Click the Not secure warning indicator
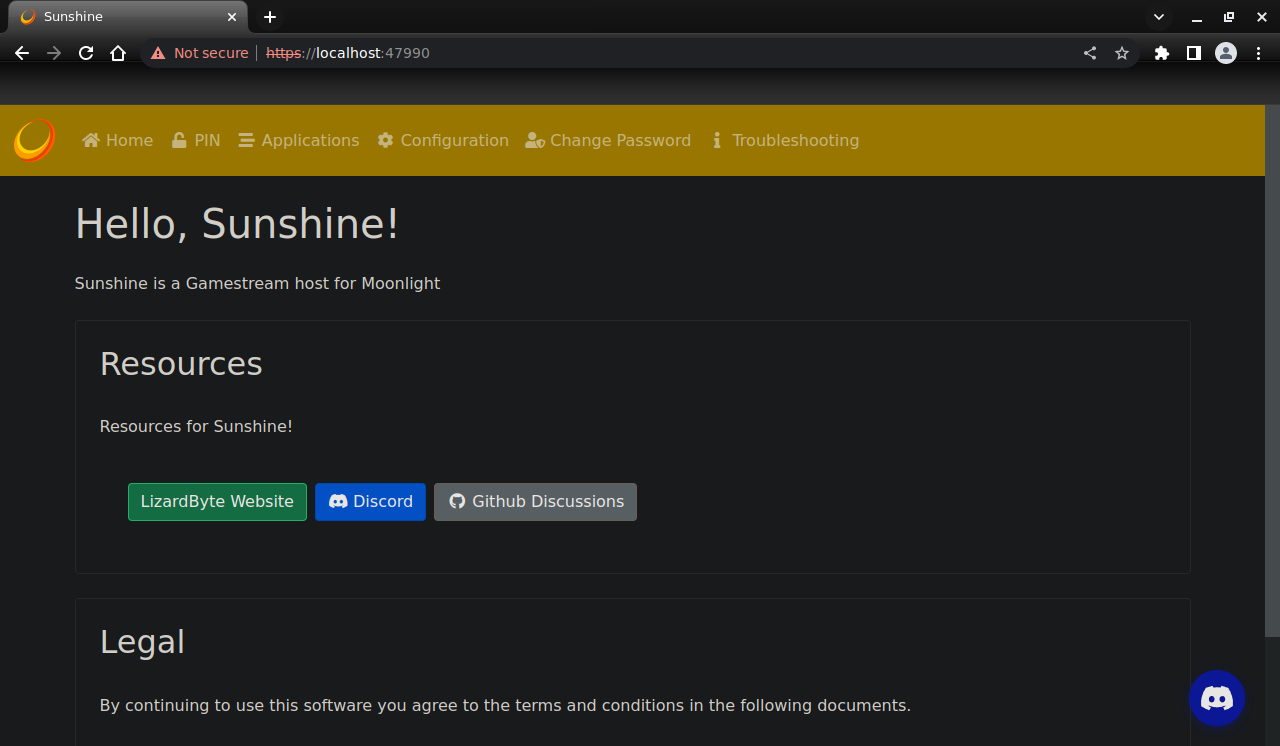 199,53
